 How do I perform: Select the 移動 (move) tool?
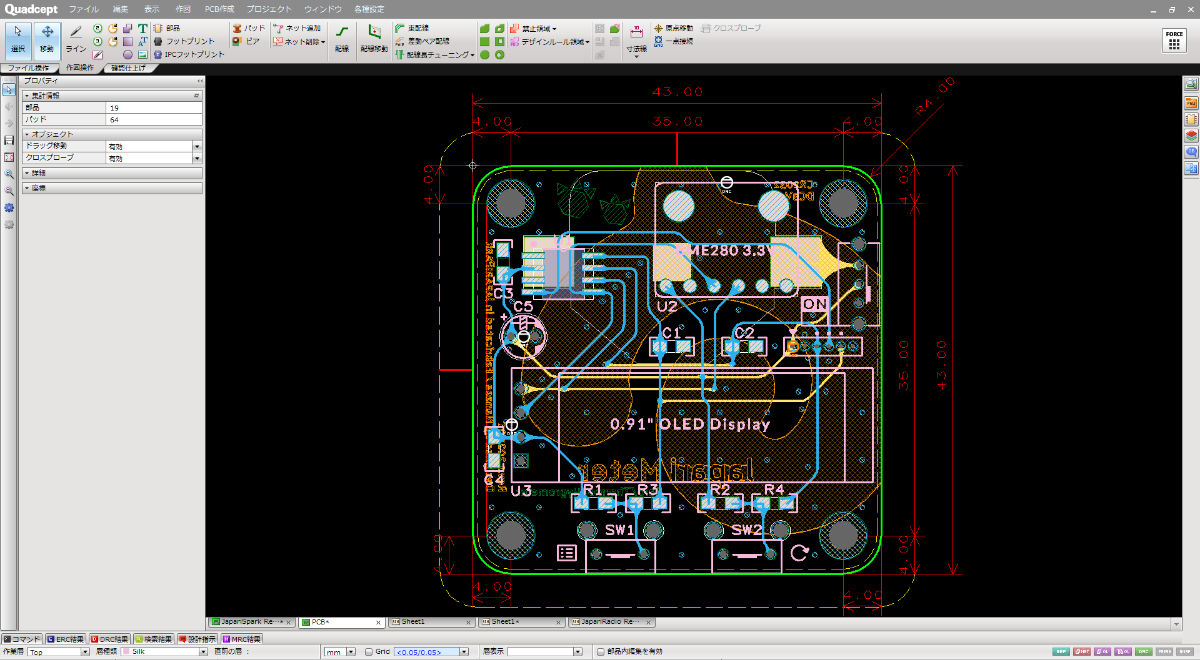pyautogui.click(x=46, y=39)
